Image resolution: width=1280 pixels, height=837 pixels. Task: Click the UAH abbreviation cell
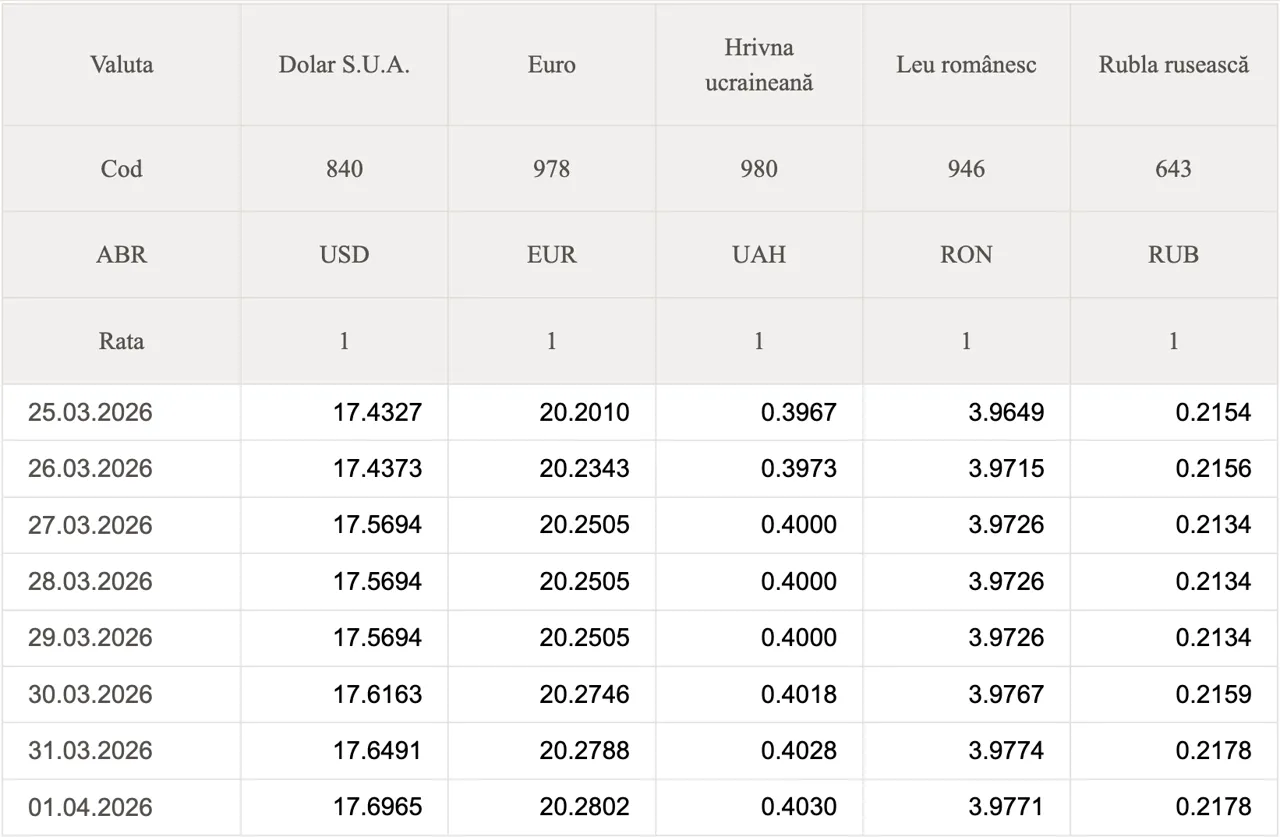[x=759, y=254]
